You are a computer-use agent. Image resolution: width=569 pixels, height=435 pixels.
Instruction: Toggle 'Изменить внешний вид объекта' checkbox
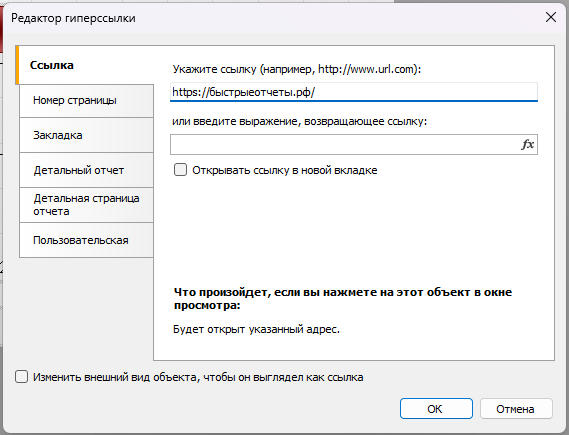click(21, 377)
